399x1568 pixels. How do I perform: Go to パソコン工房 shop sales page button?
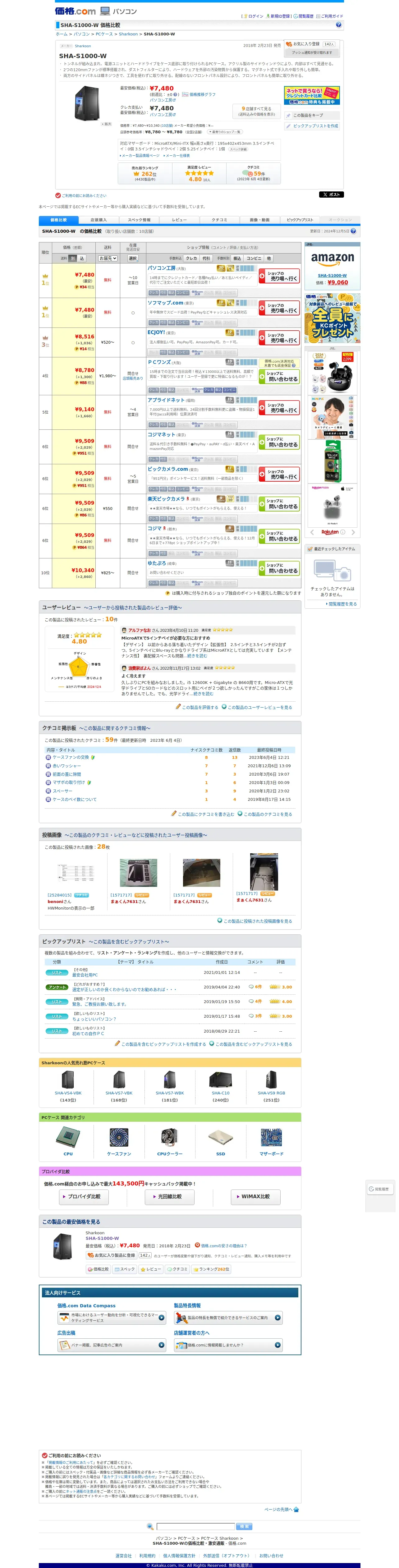279,276
